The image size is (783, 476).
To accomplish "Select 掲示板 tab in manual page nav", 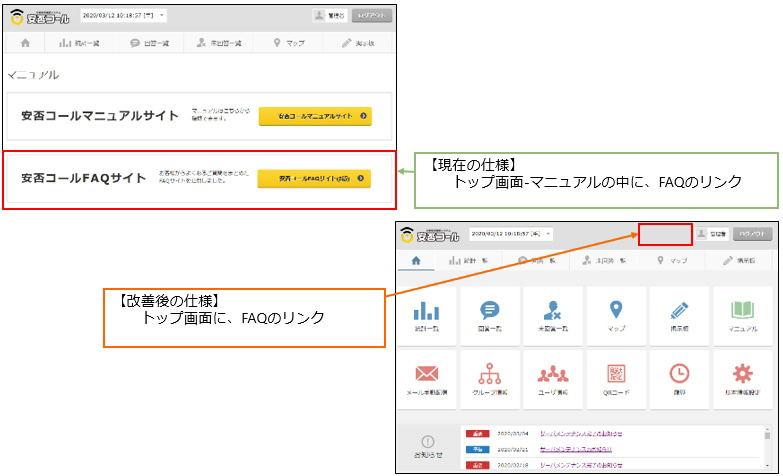I will (x=358, y=43).
